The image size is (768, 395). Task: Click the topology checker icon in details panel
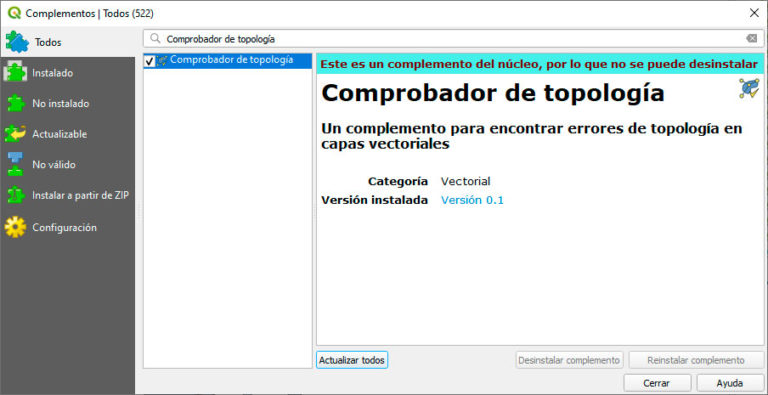pos(749,88)
